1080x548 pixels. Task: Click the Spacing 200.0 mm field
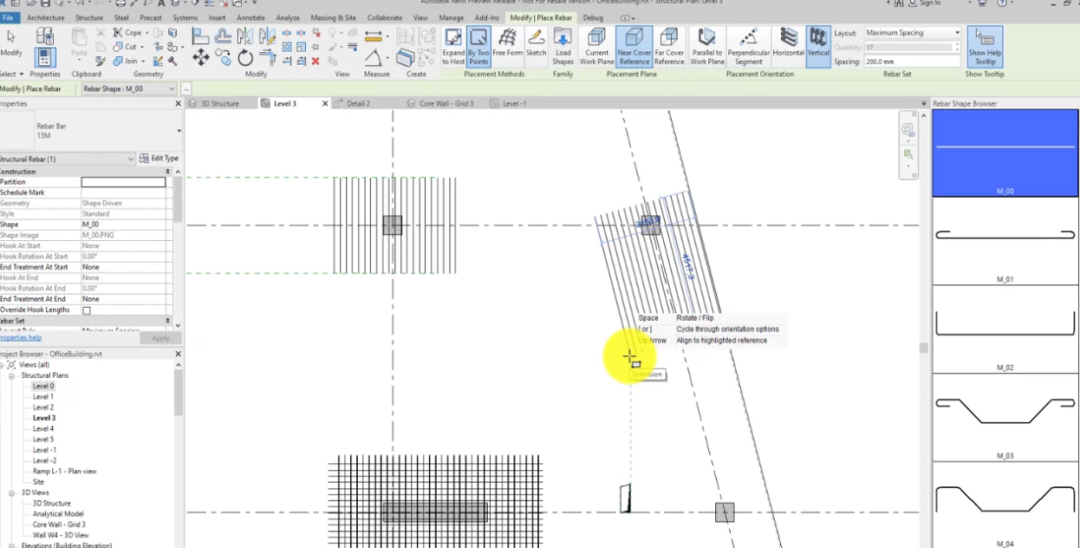[x=912, y=61]
